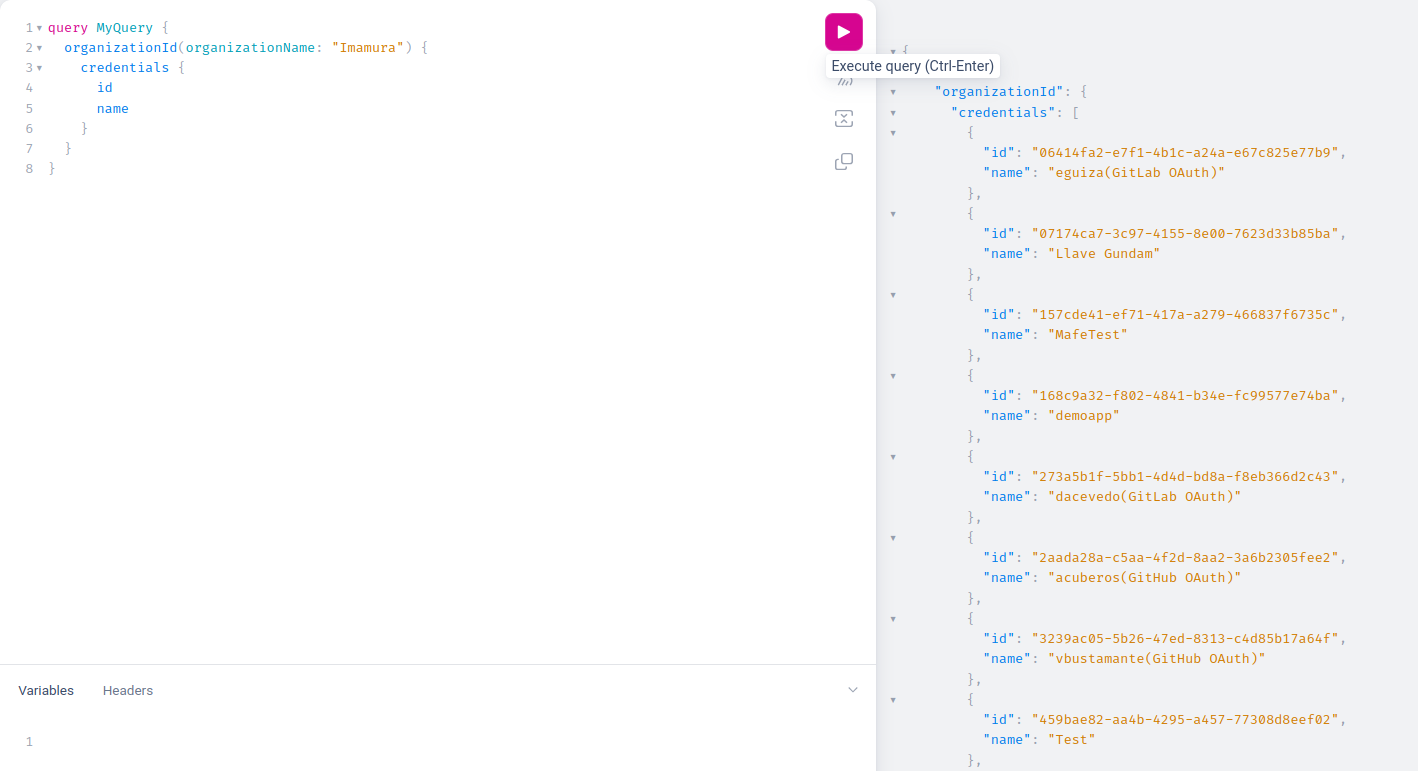The height and width of the screenshot is (771, 1418).
Task: Collapse the "credentials" array in the response
Action: 893,112
